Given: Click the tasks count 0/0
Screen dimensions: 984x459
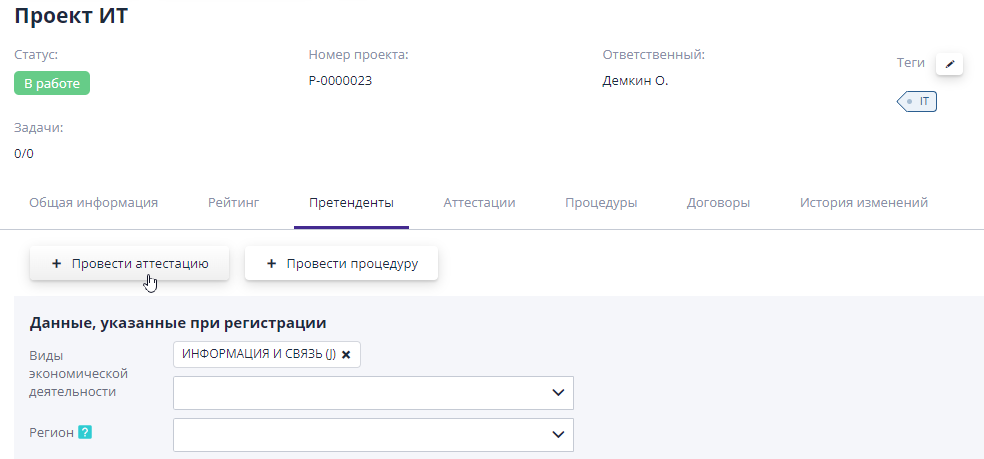Looking at the screenshot, I should 24,154.
